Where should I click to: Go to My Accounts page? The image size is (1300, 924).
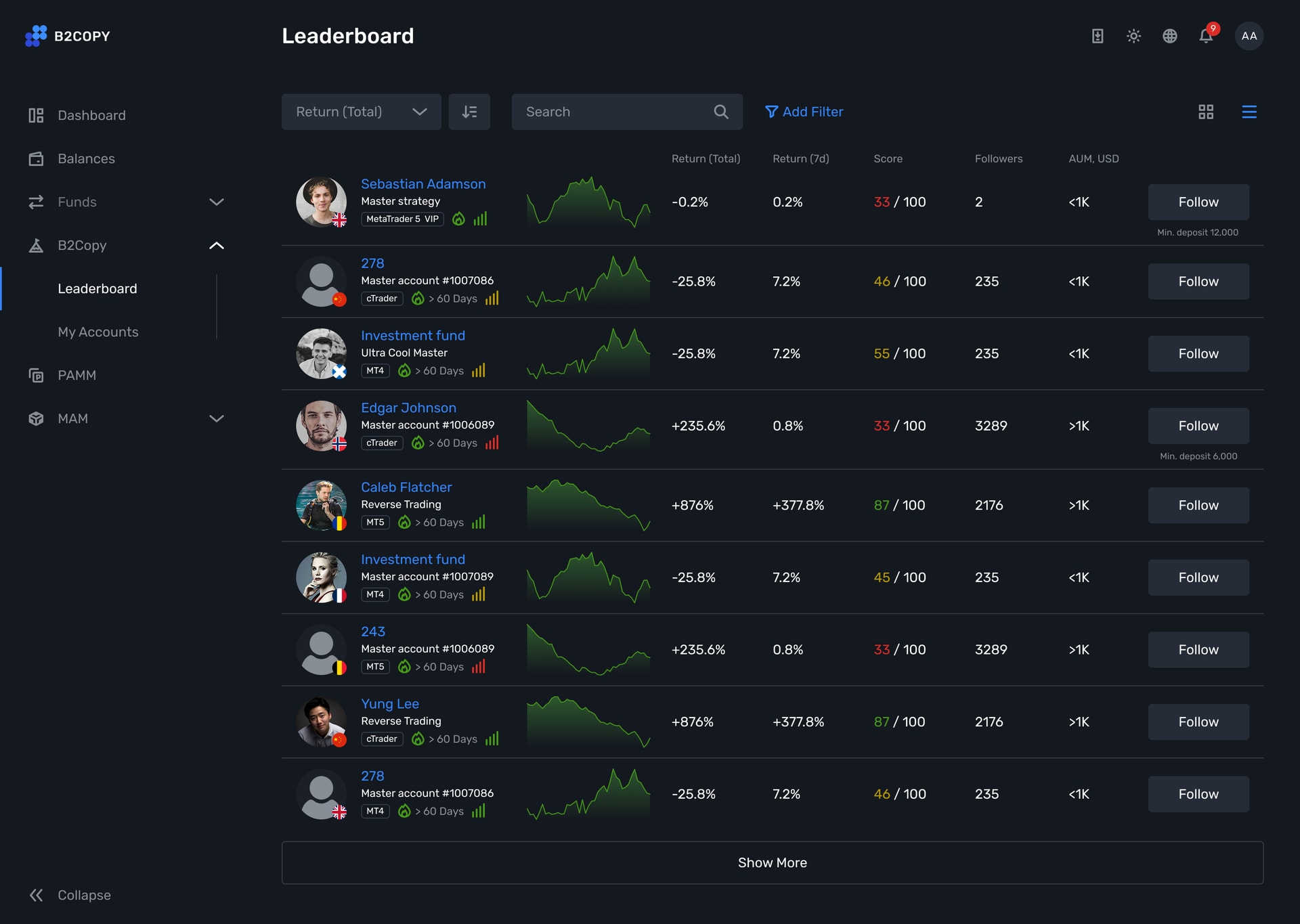click(x=98, y=332)
